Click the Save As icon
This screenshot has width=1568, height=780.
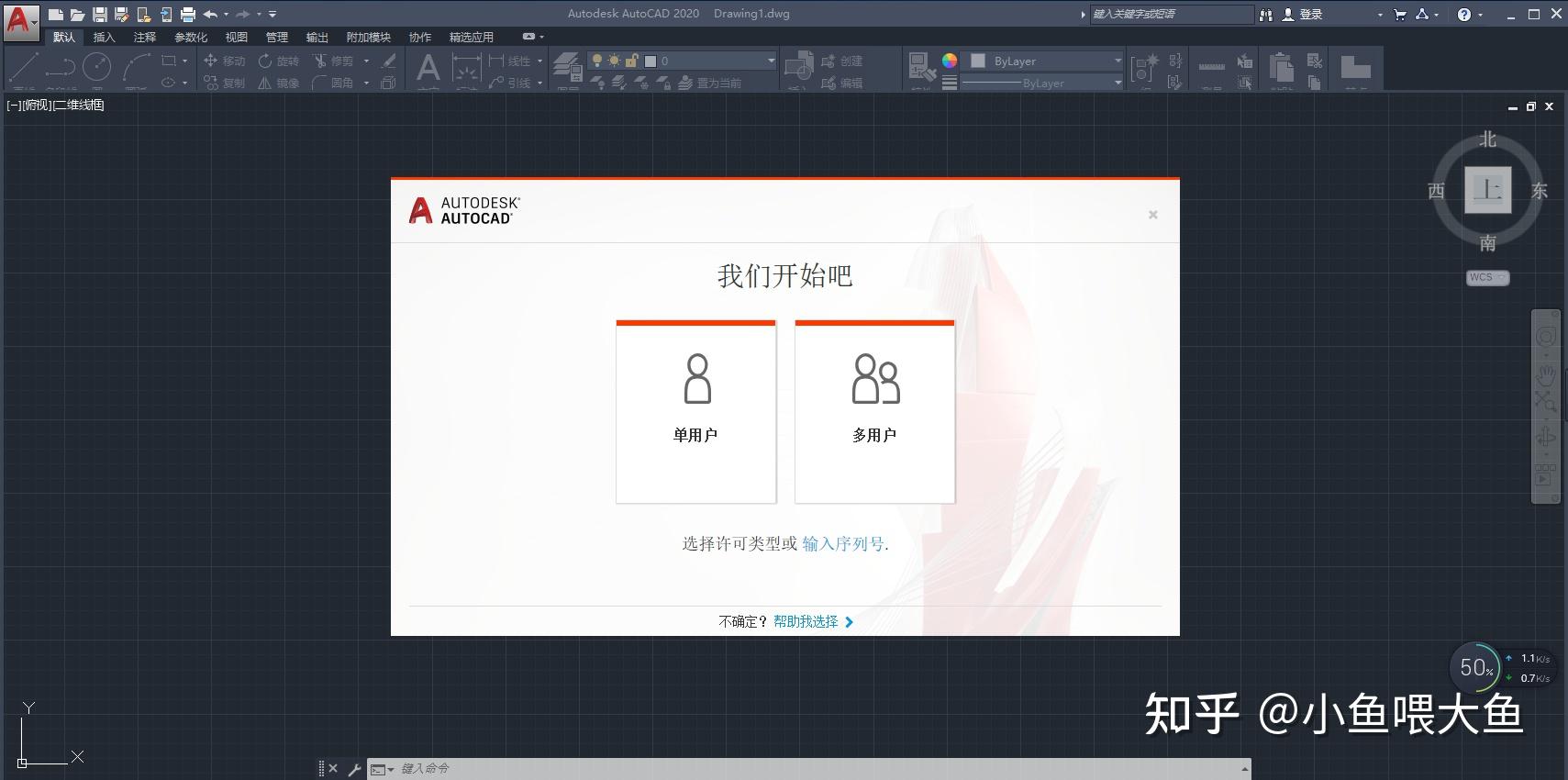click(121, 14)
